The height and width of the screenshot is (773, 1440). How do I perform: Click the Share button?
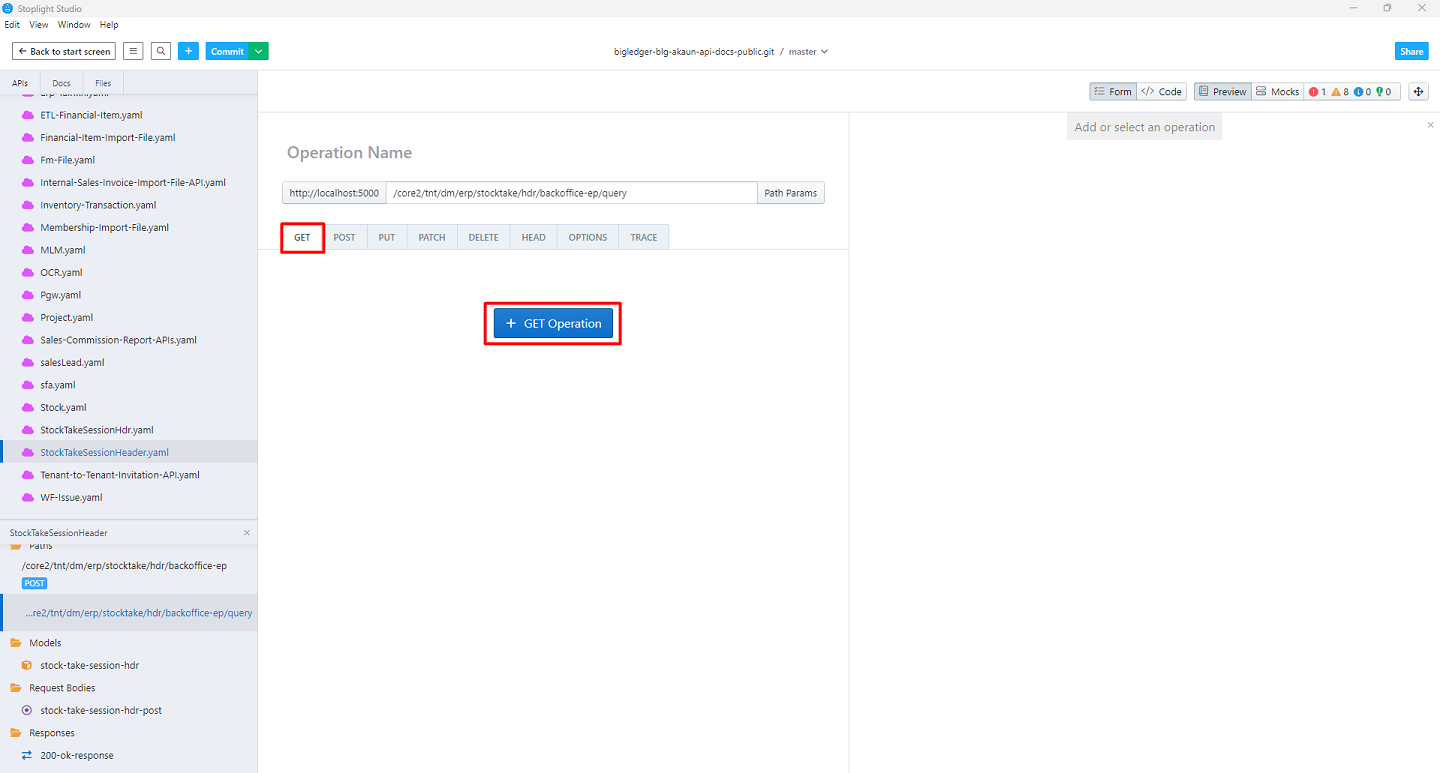pyautogui.click(x=1411, y=51)
